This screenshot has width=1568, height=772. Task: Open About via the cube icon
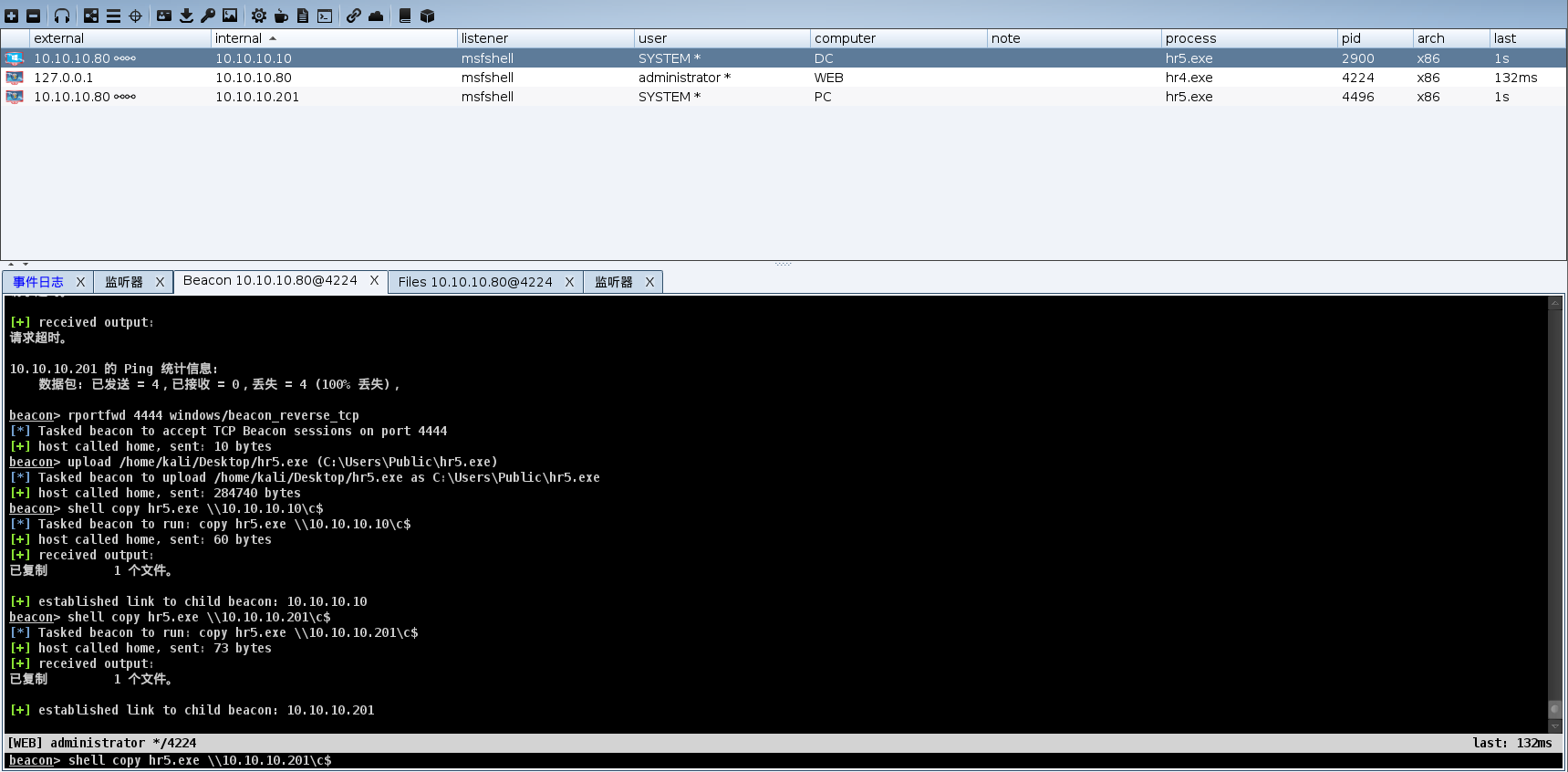(x=427, y=16)
